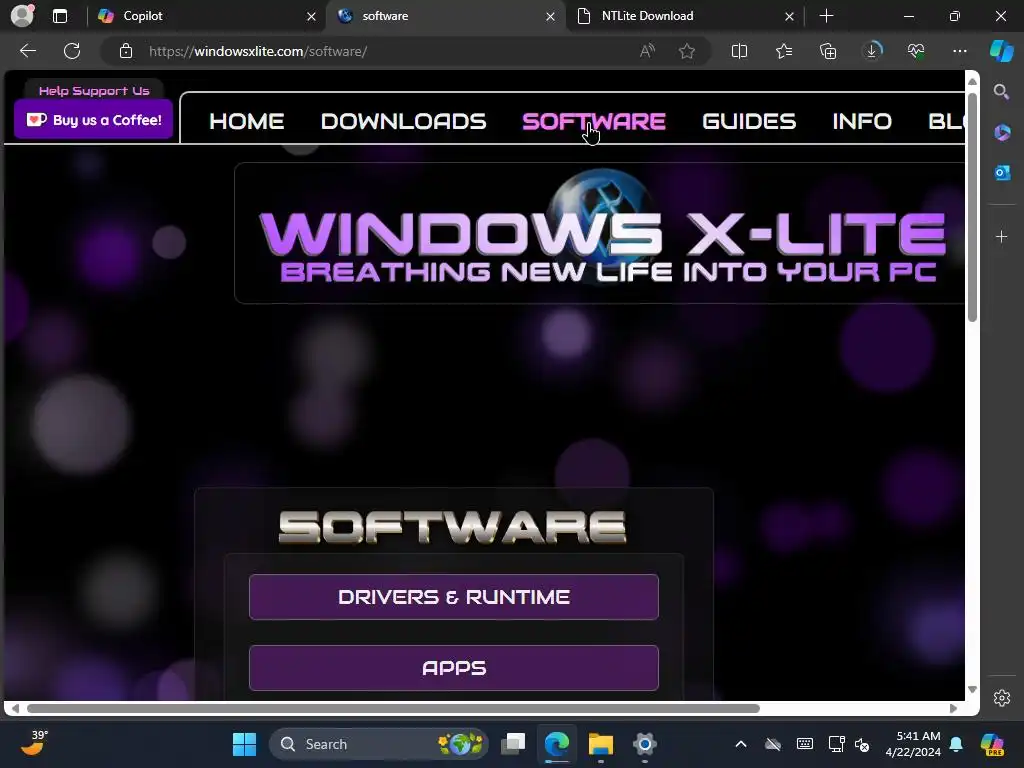This screenshot has width=1024, height=768.
Task: Open DRIVERS & RUNTIME category
Action: (x=454, y=597)
